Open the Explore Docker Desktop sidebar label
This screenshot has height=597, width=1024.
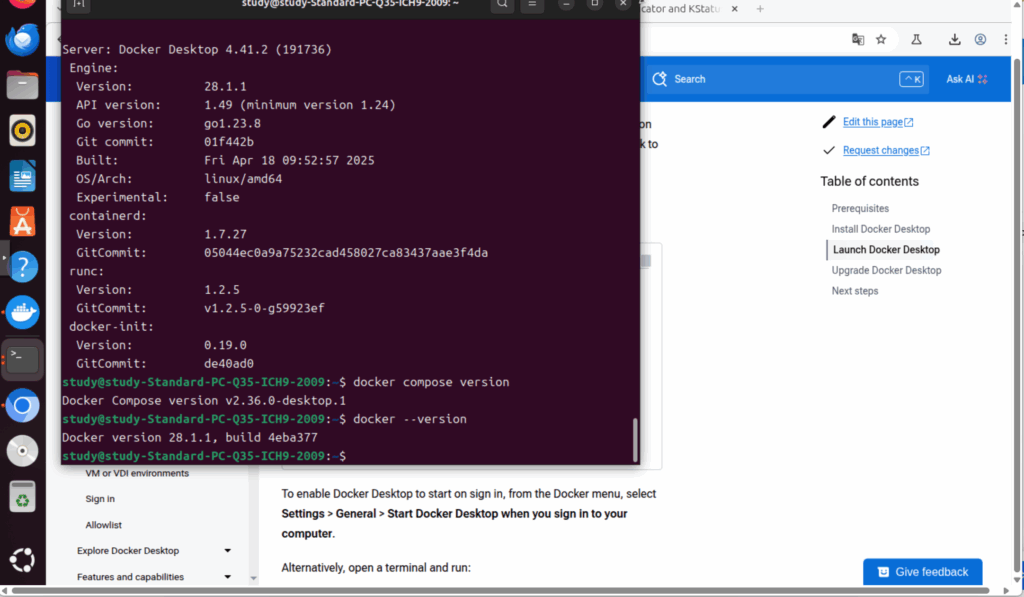[x=127, y=551]
